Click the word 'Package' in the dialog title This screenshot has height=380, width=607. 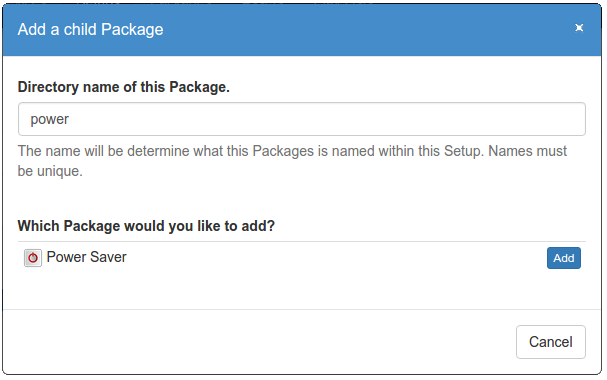pos(132,29)
